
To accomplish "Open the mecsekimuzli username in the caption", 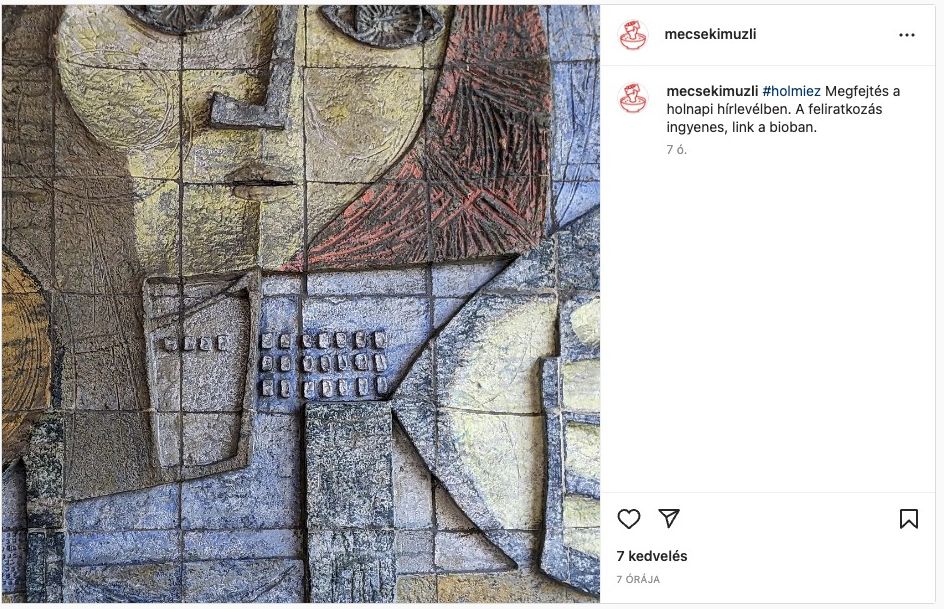I will (x=712, y=91).
